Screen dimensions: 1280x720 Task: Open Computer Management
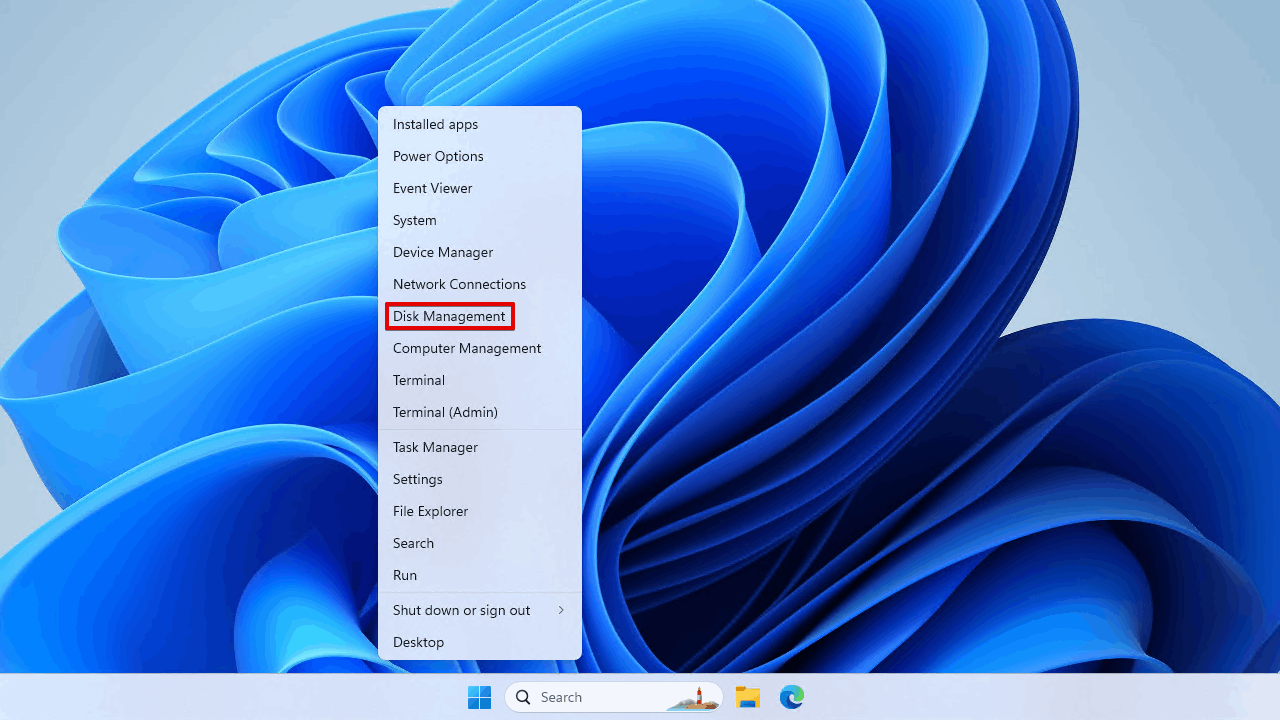click(466, 348)
